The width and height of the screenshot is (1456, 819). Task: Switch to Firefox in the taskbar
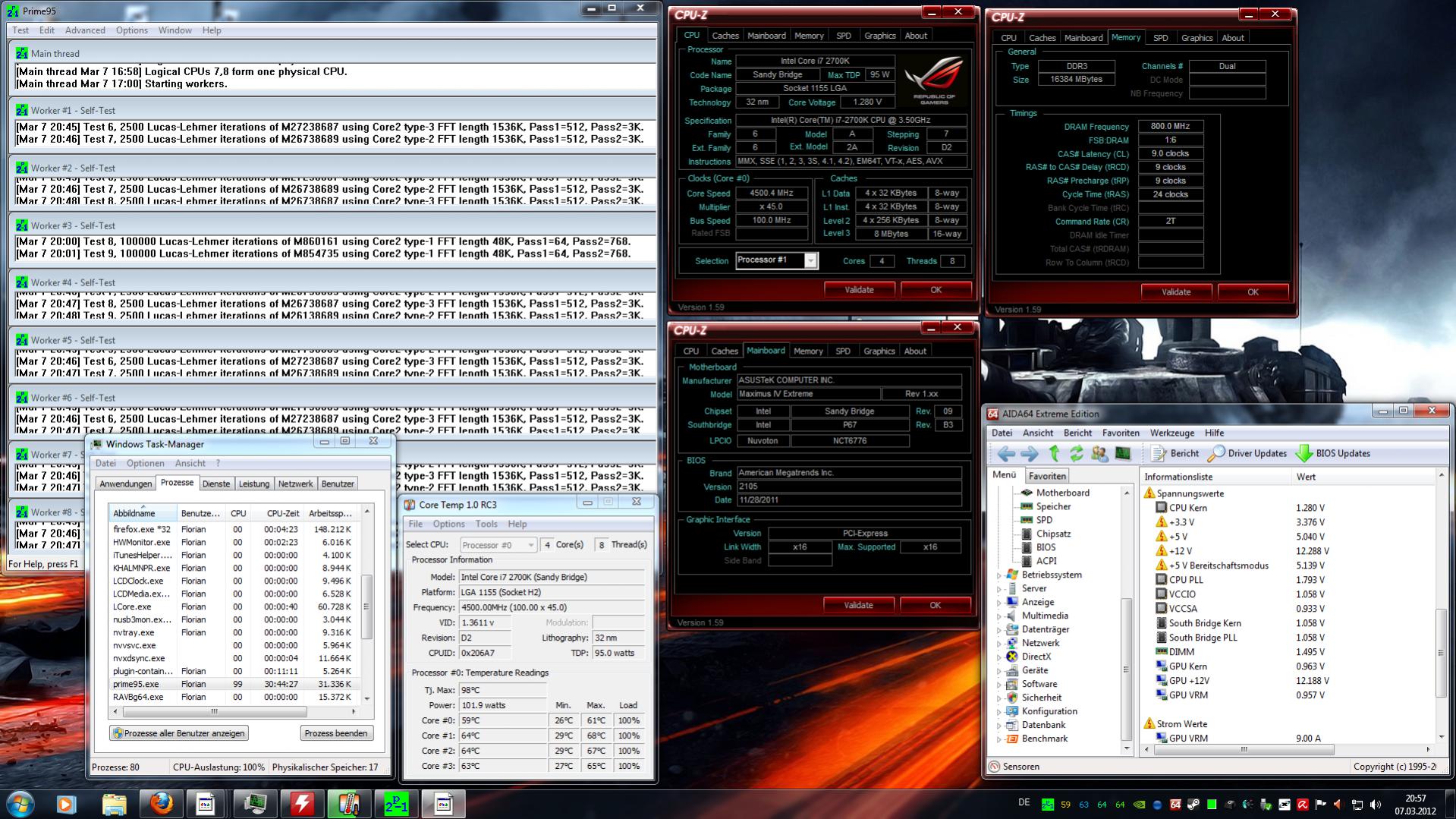[x=161, y=804]
